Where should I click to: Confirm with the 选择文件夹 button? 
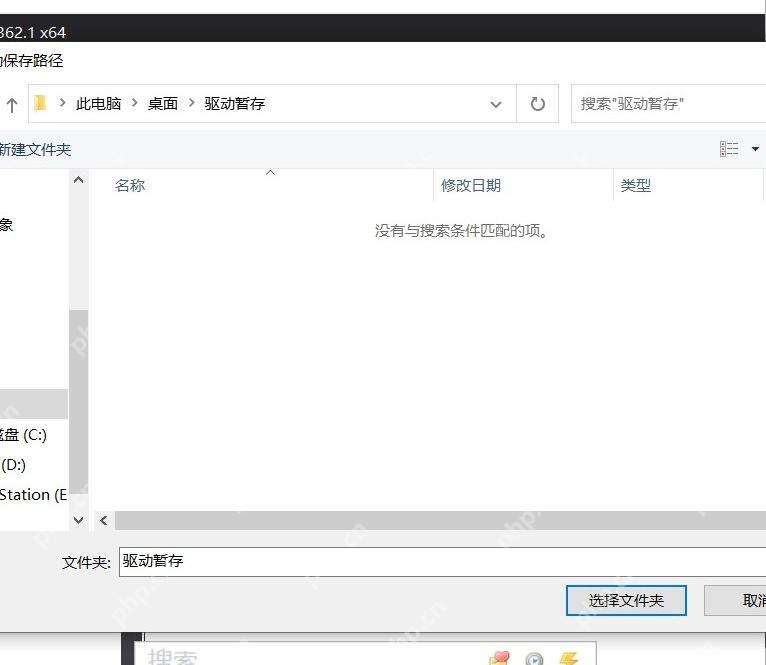[626, 601]
